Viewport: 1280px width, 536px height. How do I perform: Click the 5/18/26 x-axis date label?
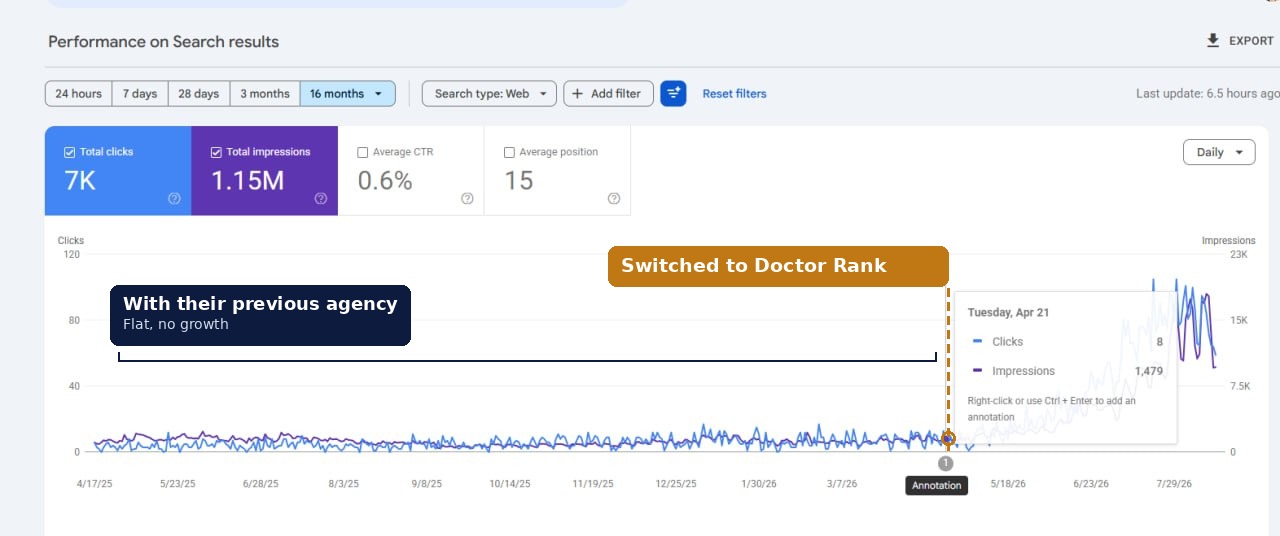[1008, 484]
